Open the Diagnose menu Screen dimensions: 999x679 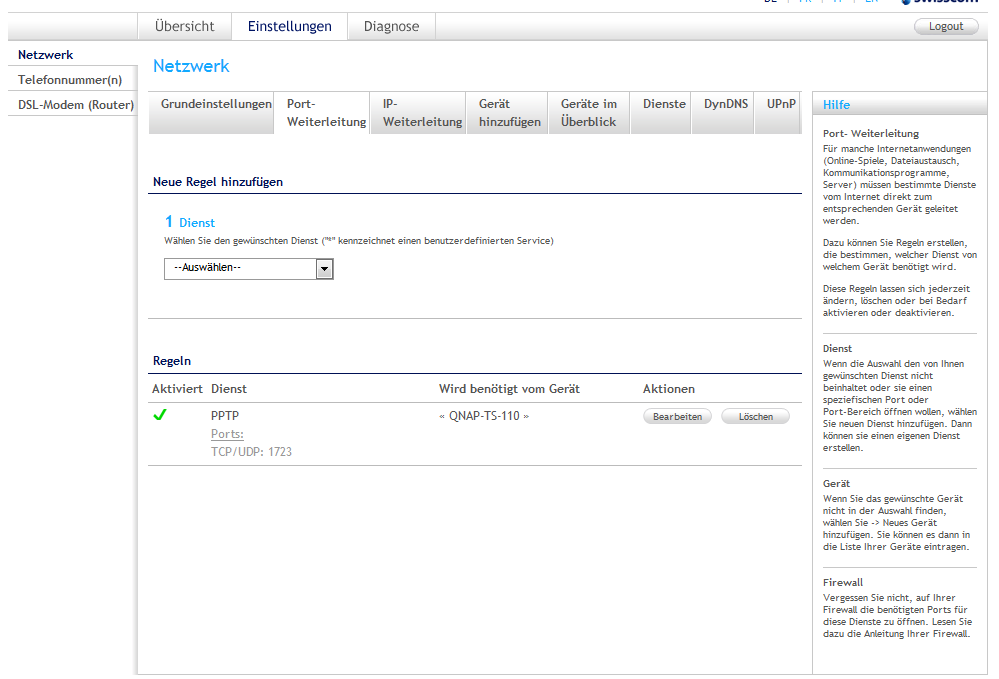(391, 26)
